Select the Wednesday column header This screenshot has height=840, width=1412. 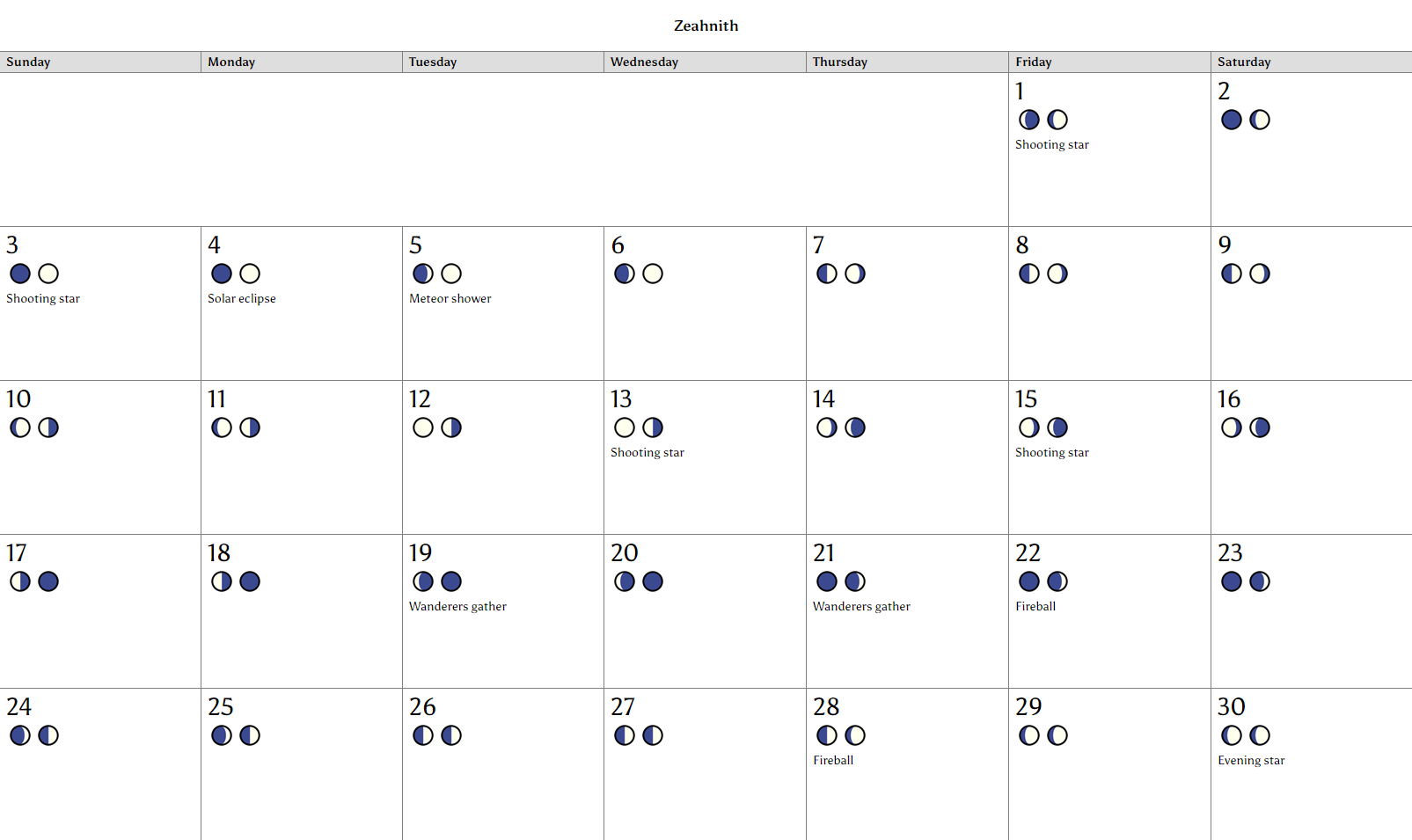pos(706,62)
